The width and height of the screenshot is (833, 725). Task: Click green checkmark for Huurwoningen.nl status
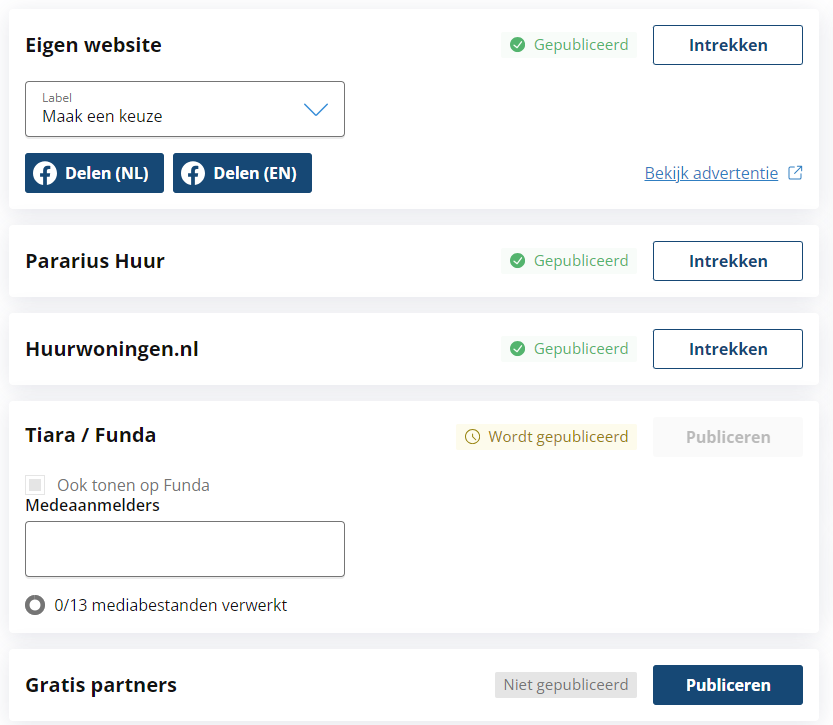[517, 349]
